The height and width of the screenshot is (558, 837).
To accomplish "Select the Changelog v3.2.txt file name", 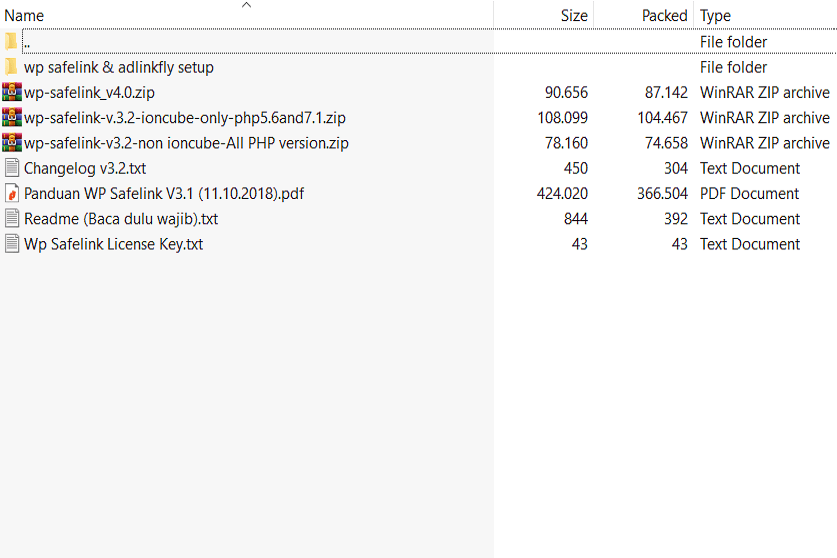I will (85, 168).
